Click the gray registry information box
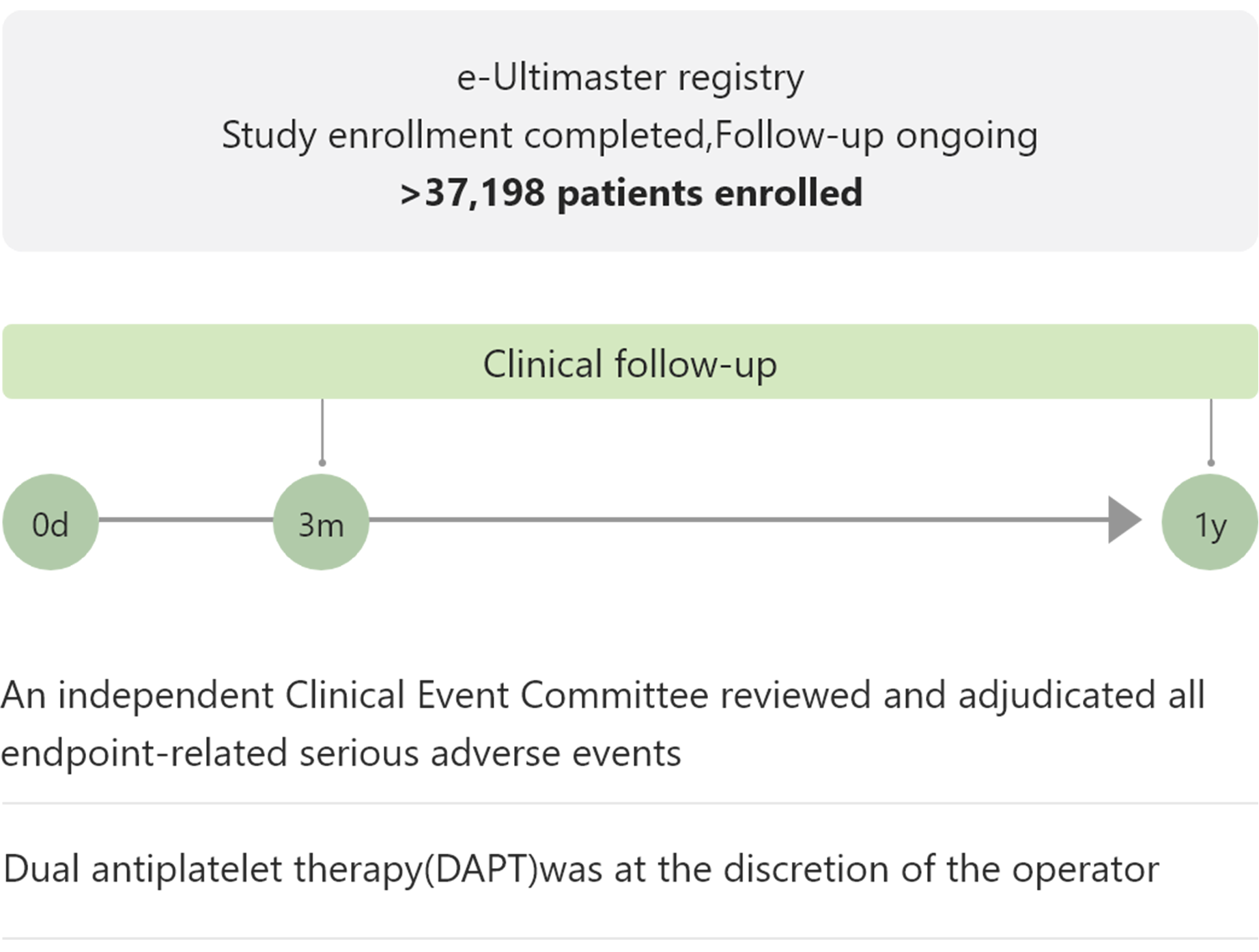This screenshot has width=1259, height=952. pyautogui.click(x=629, y=131)
